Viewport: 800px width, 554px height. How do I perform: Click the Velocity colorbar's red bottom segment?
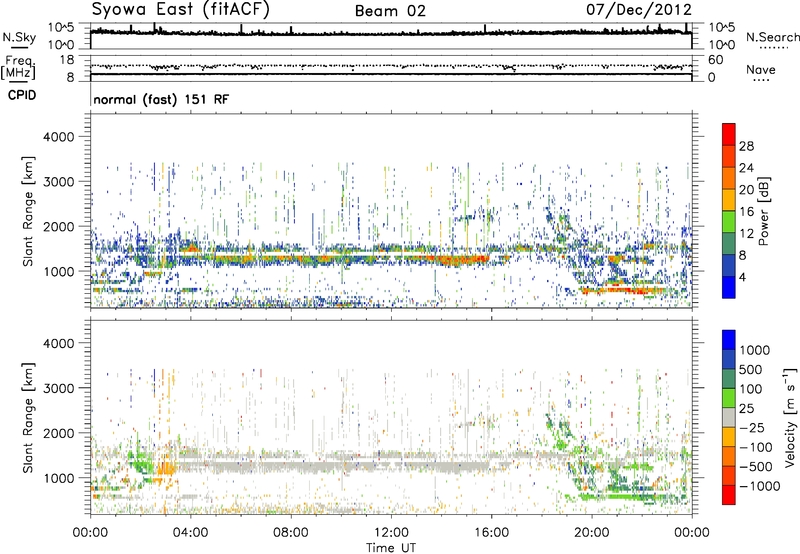(x=729, y=495)
